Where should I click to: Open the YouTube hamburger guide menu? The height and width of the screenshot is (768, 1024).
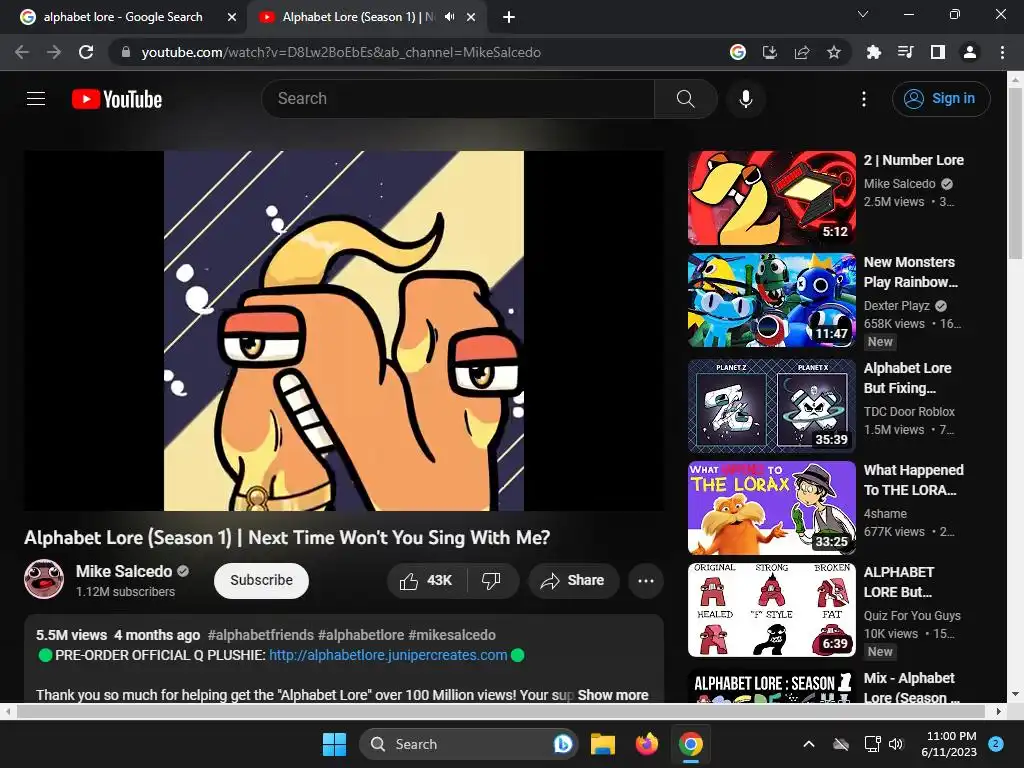click(36, 99)
